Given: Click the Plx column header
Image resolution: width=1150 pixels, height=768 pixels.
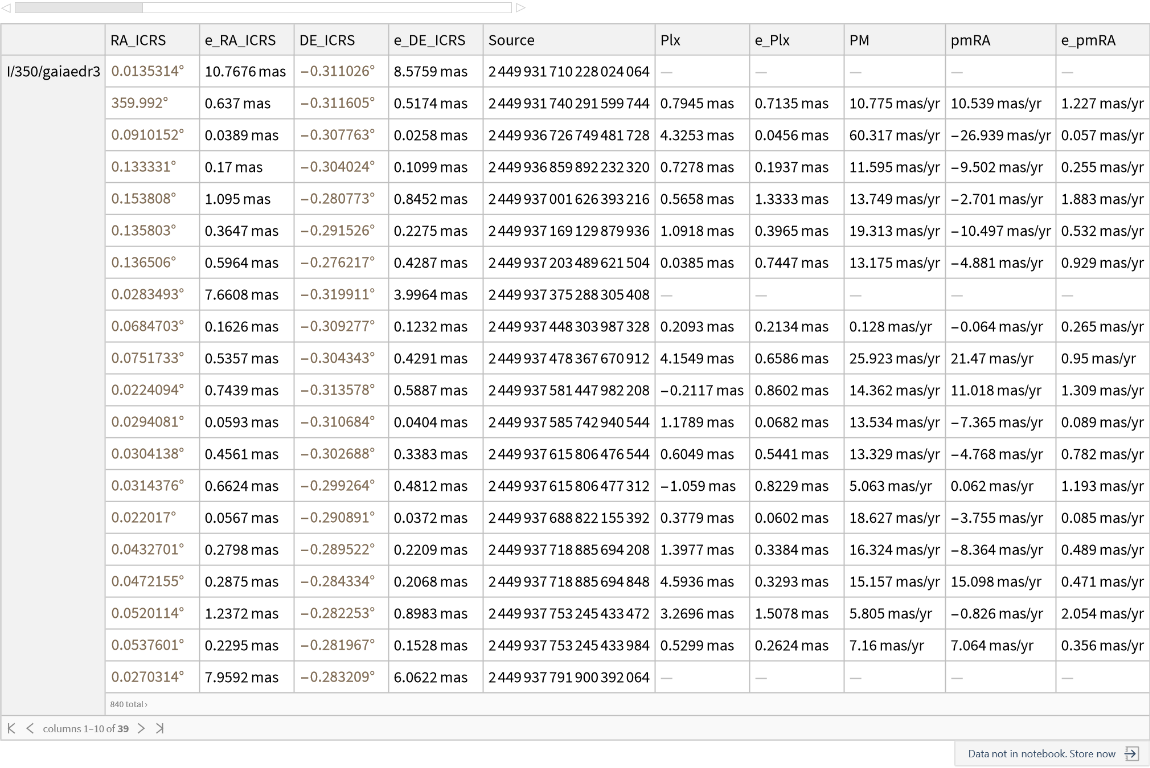Looking at the screenshot, I should click(670, 40).
